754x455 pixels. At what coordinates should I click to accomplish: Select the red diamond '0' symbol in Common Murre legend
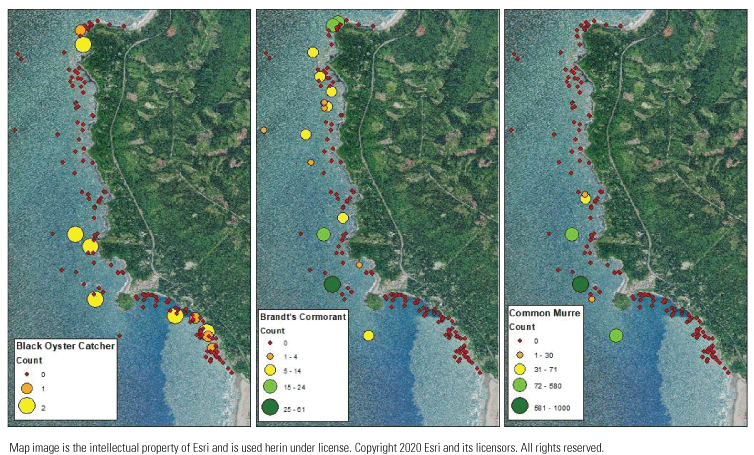pyautogui.click(x=519, y=341)
